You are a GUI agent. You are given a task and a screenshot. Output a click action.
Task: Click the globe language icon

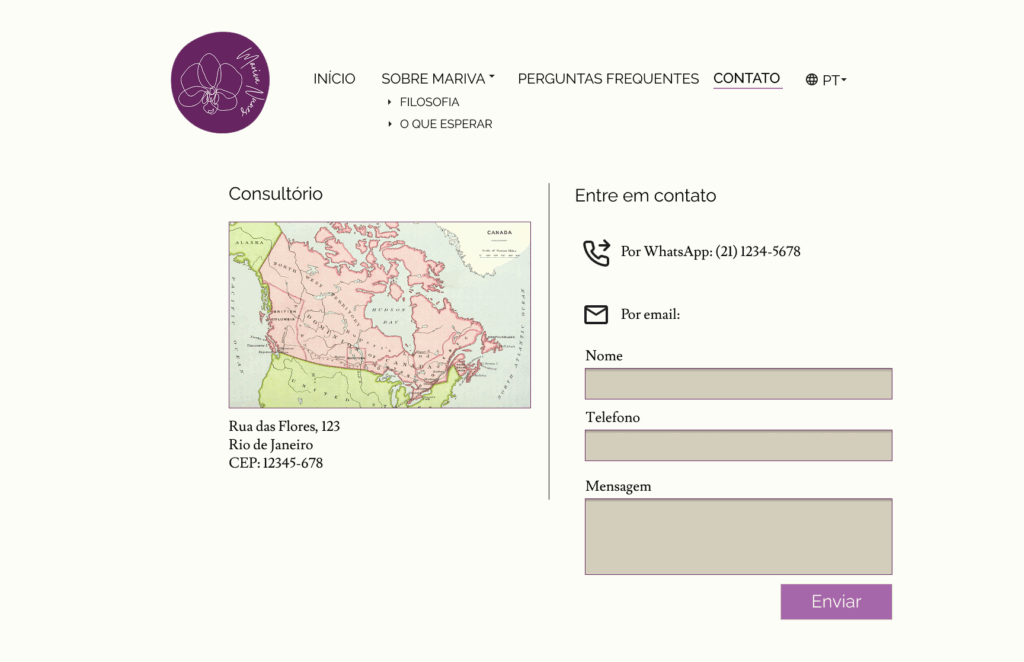[x=812, y=80]
